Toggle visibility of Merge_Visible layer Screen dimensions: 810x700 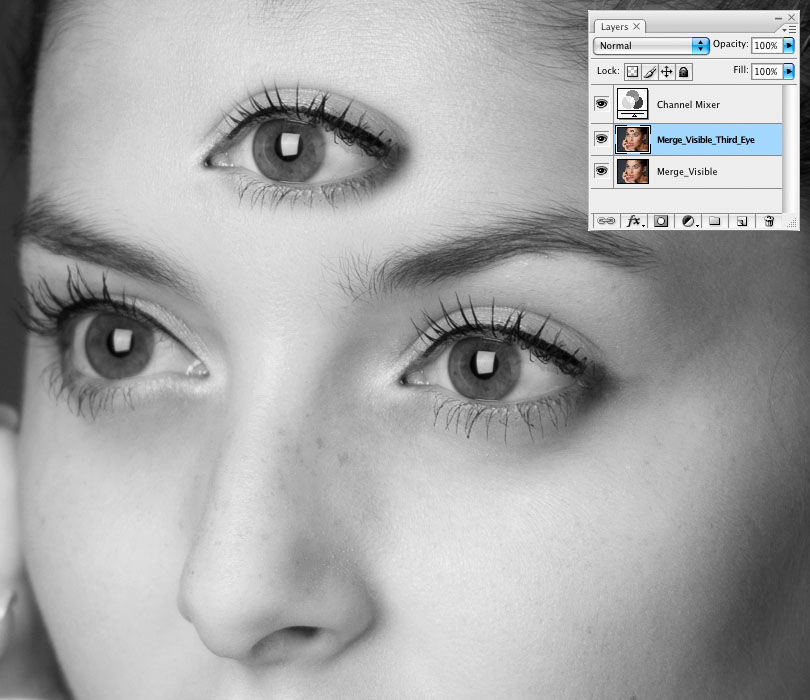click(602, 171)
